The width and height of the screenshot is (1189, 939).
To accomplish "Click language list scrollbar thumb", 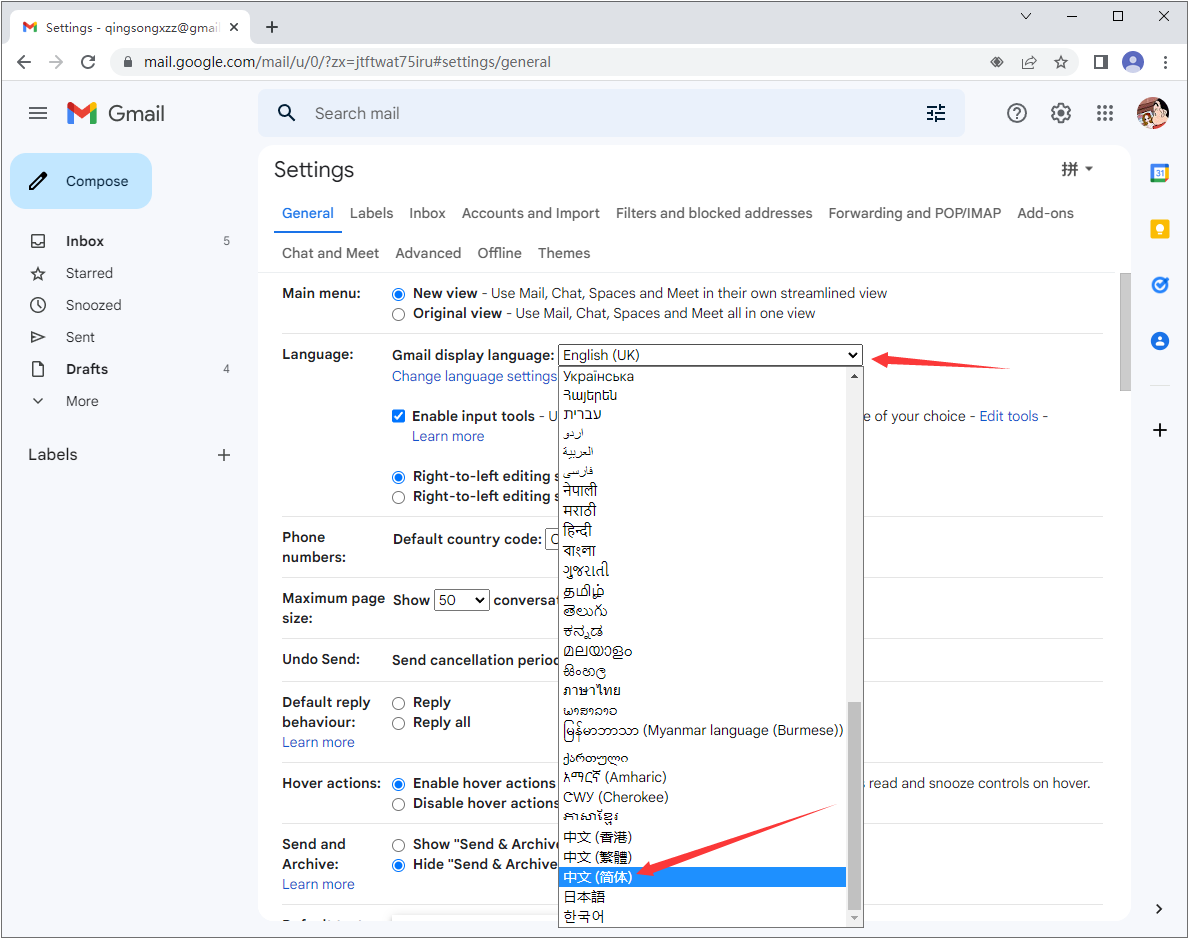I will pyautogui.click(x=854, y=804).
